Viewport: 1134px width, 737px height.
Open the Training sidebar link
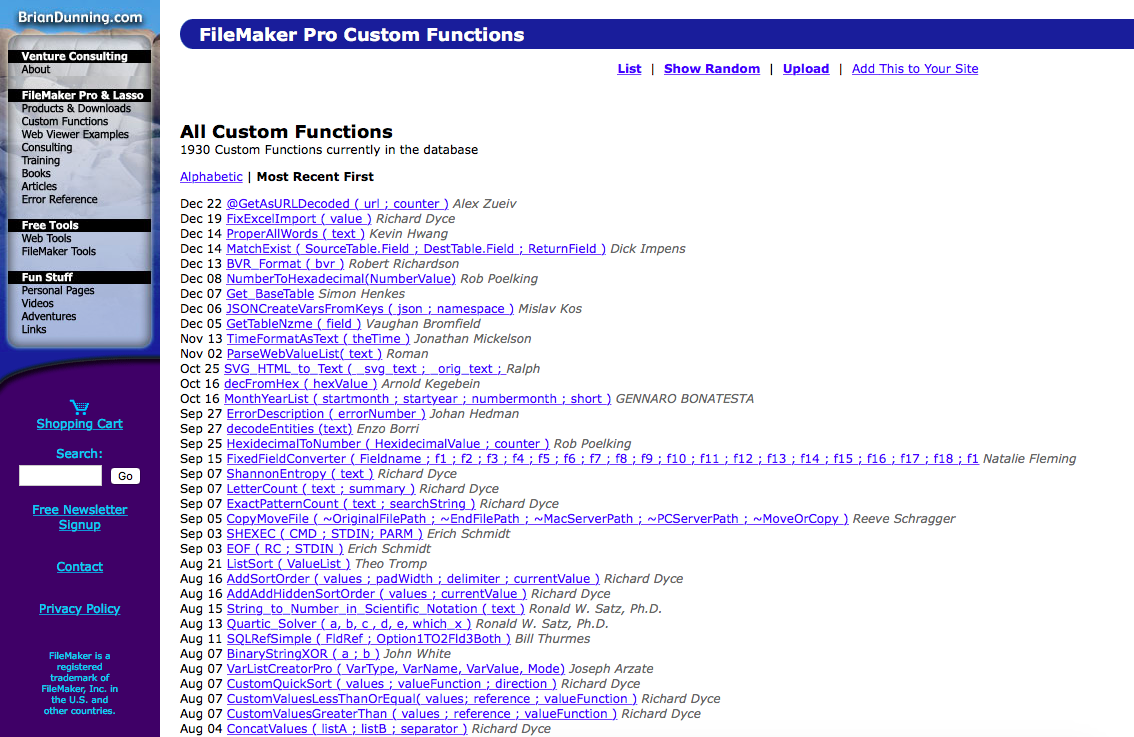pos(40,161)
